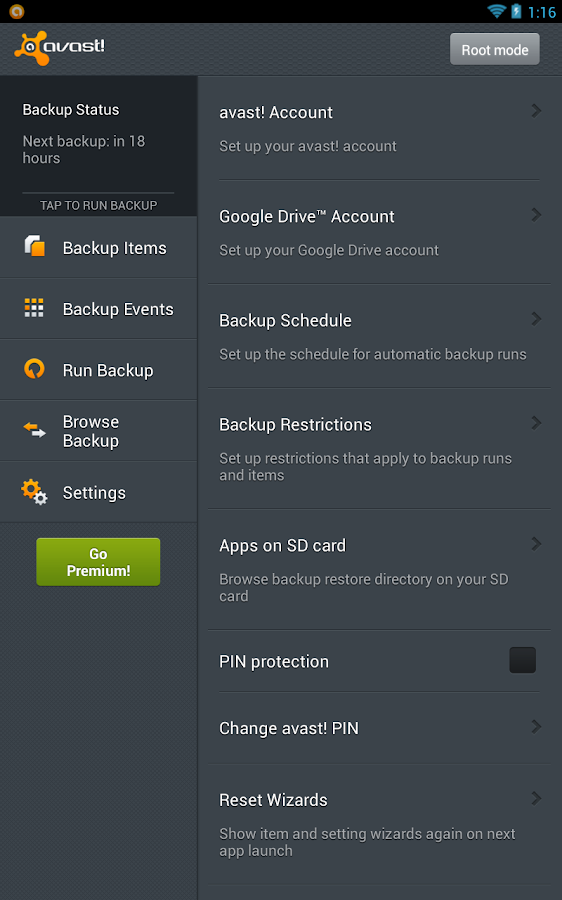Expand Backup Restrictions chevron

(x=536, y=423)
